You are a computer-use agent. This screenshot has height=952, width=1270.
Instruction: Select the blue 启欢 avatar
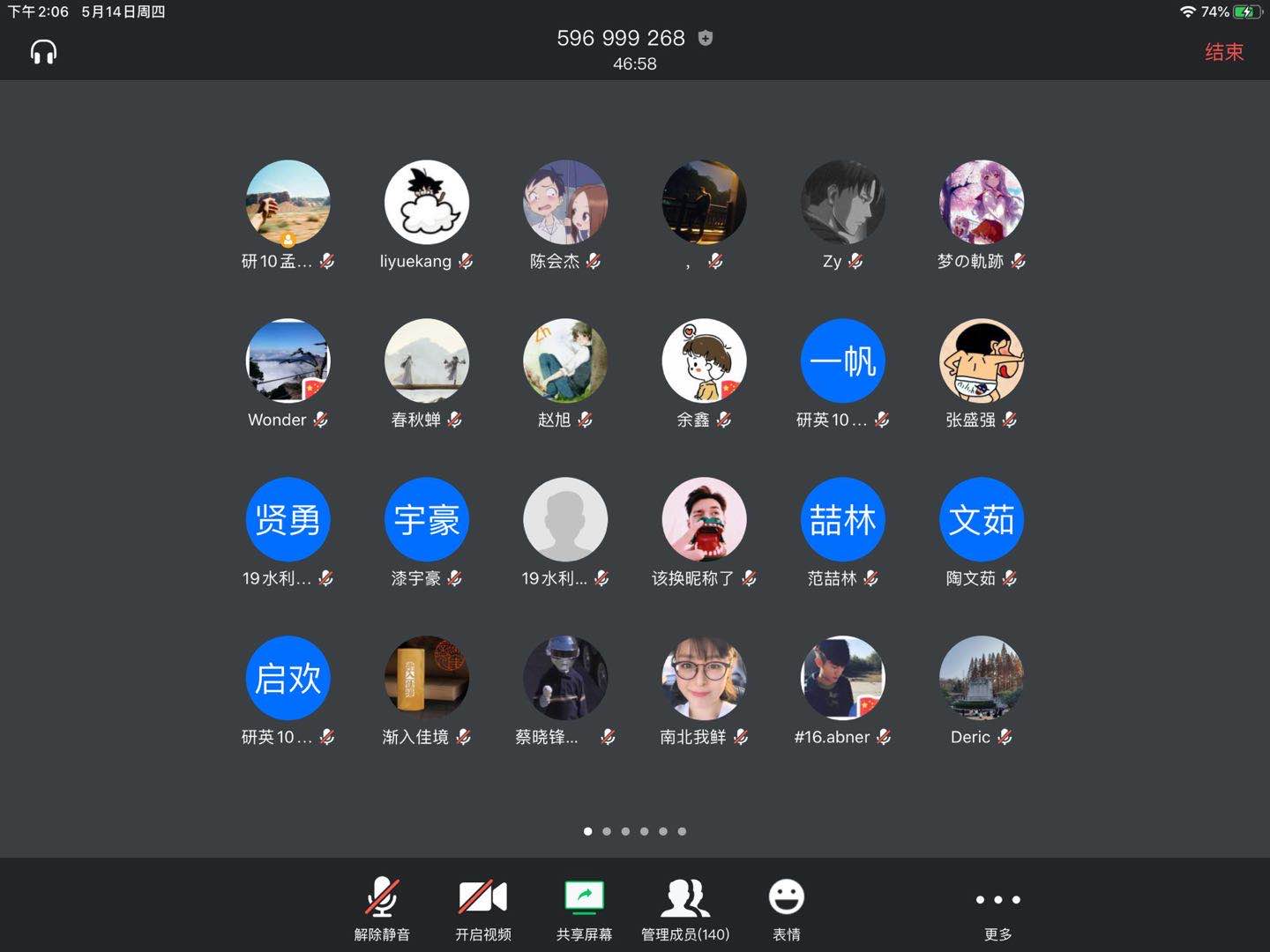click(288, 678)
